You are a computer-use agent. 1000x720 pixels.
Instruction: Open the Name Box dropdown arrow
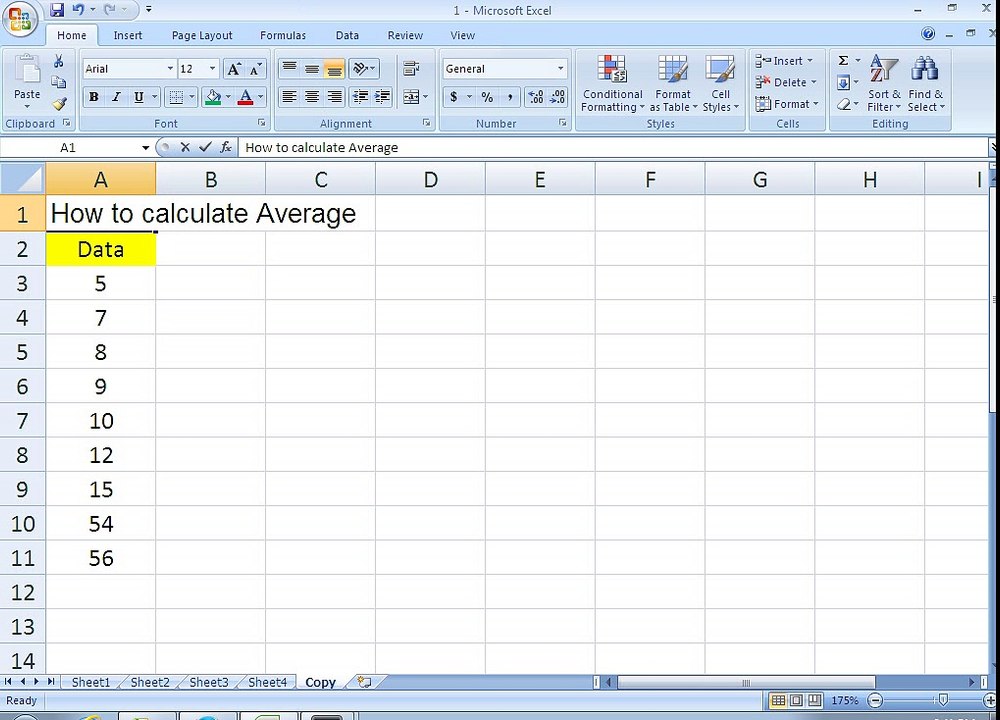tap(146, 148)
